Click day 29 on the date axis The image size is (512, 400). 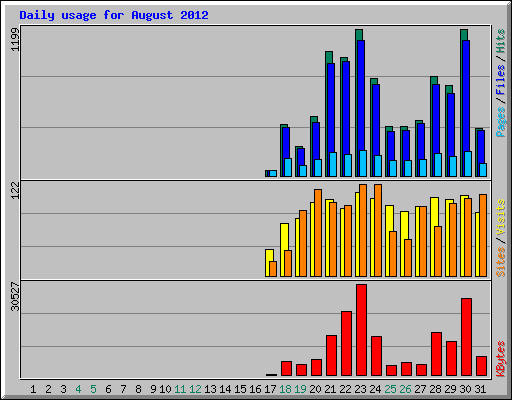[x=450, y=389]
